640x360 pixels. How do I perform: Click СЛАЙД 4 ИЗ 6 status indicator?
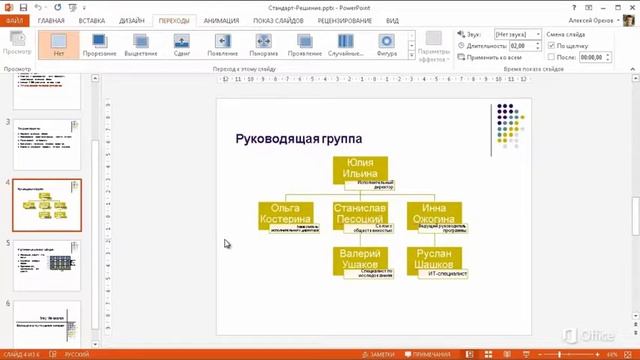click(x=22, y=354)
